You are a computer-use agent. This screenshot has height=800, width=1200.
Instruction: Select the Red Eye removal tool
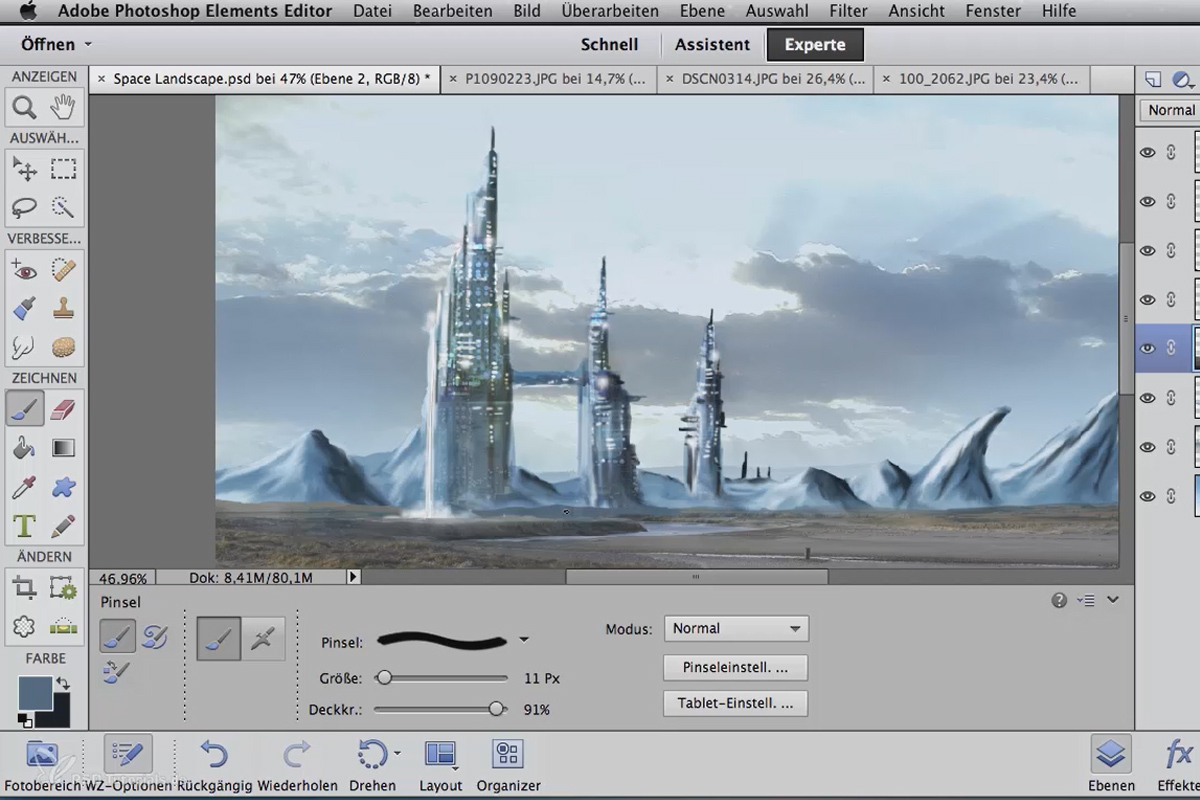pos(24,269)
